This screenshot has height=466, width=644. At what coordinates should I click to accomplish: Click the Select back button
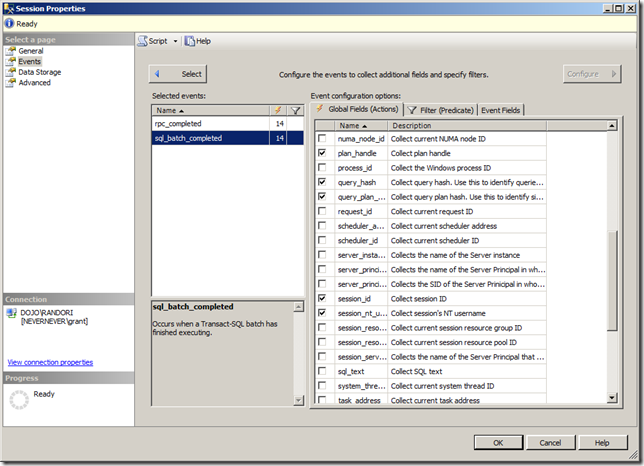(x=178, y=74)
